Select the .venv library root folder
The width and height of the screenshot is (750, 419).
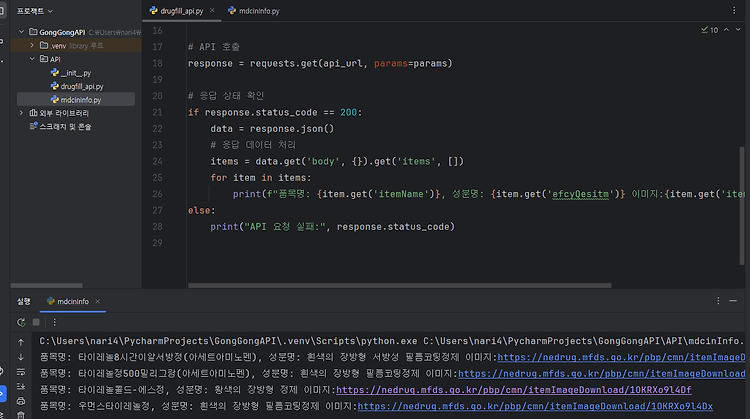point(76,45)
